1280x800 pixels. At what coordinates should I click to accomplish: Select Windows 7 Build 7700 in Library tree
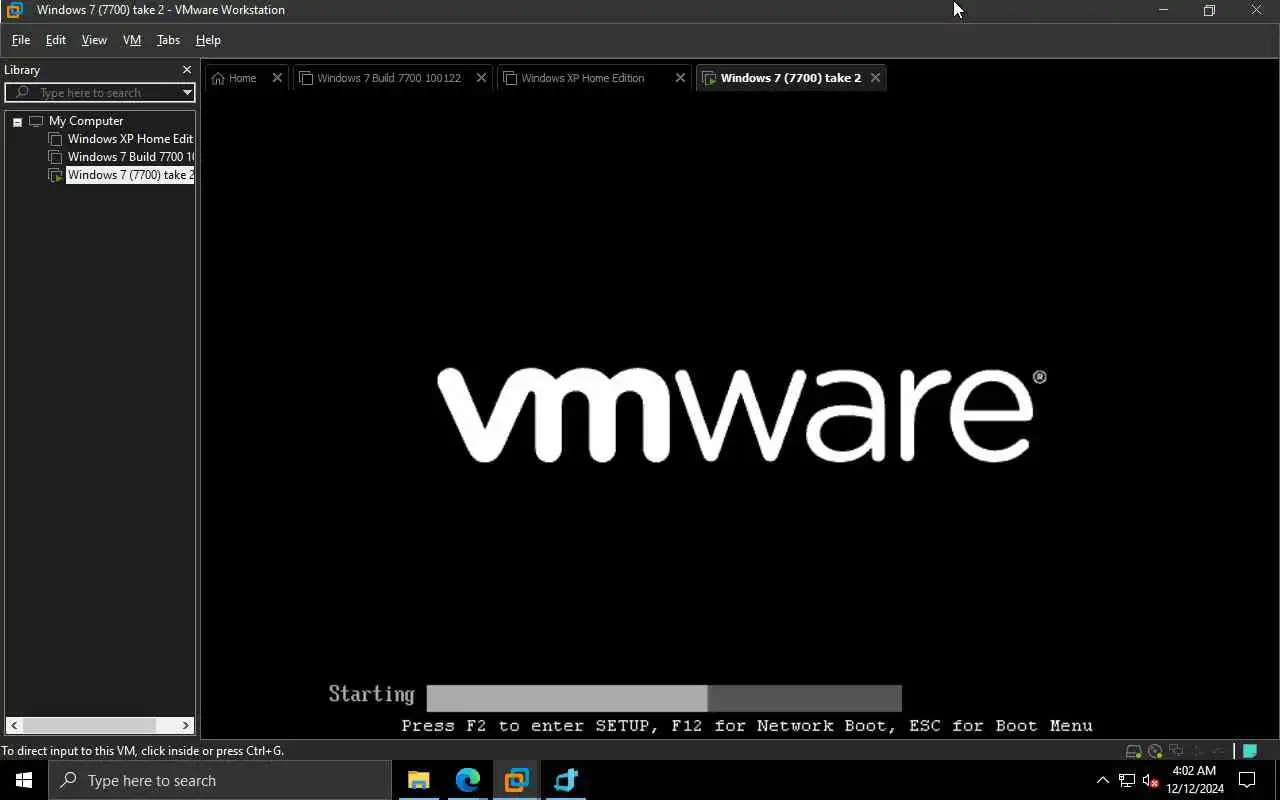130,157
